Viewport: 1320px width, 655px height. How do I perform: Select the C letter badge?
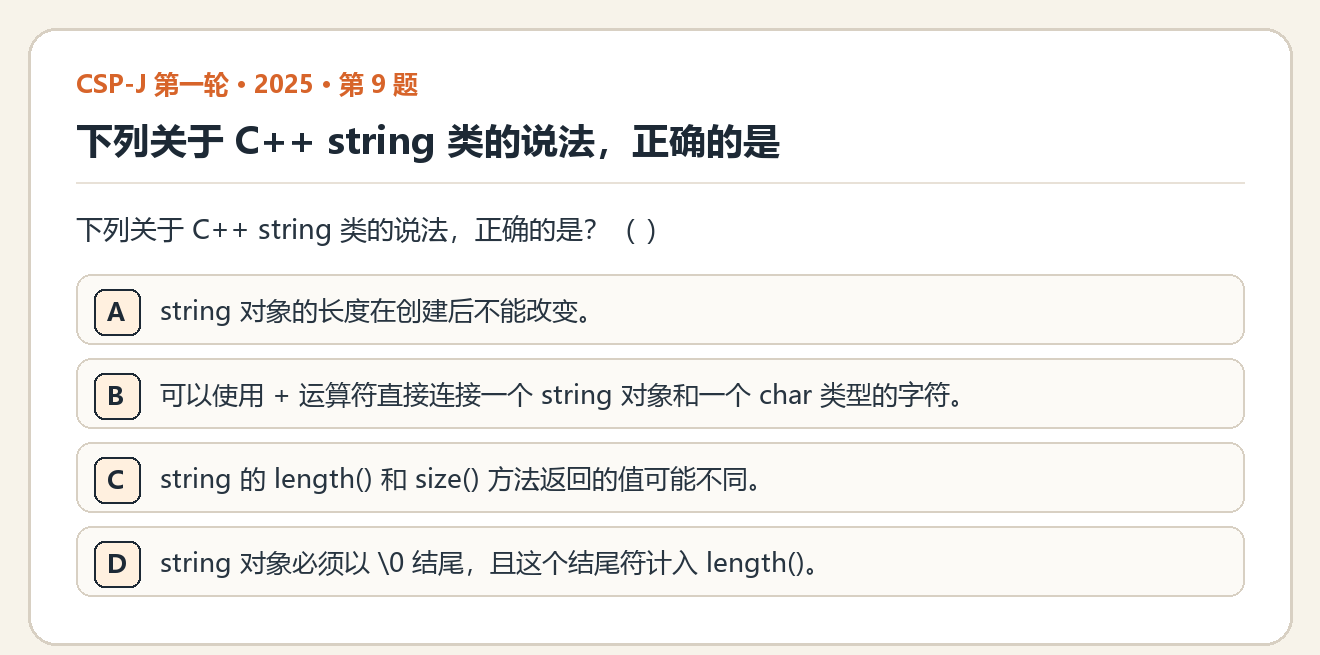pyautogui.click(x=117, y=479)
